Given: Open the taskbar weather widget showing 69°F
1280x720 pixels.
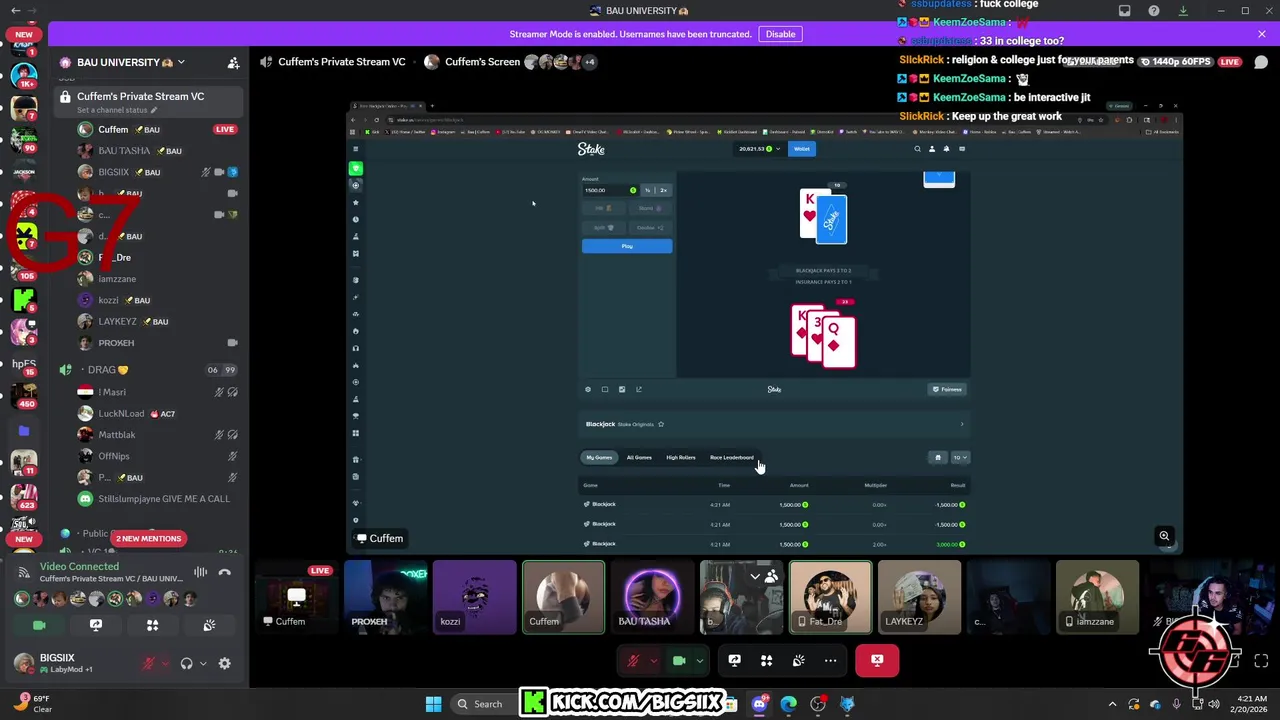Looking at the screenshot, I should coord(34,704).
